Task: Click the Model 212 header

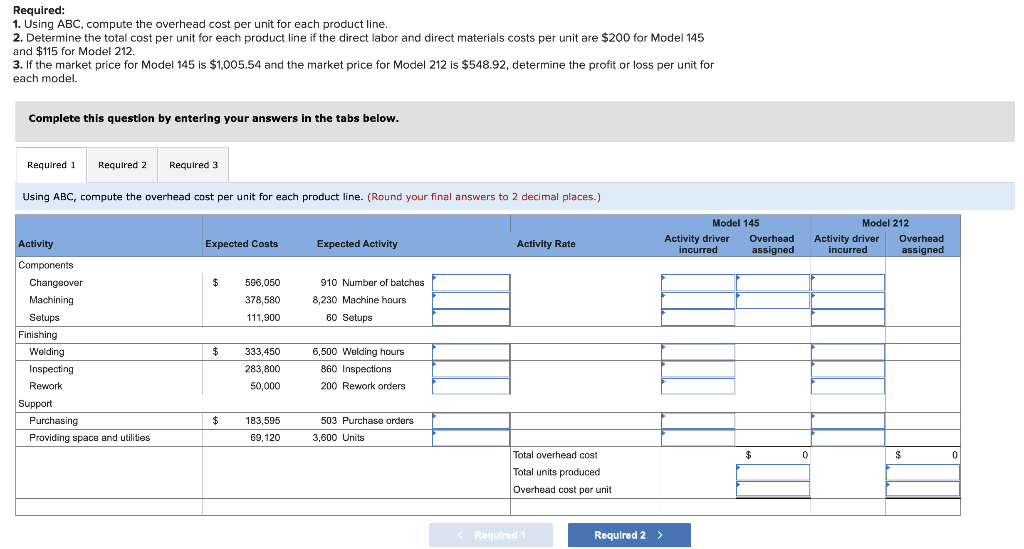Action: 885,223
